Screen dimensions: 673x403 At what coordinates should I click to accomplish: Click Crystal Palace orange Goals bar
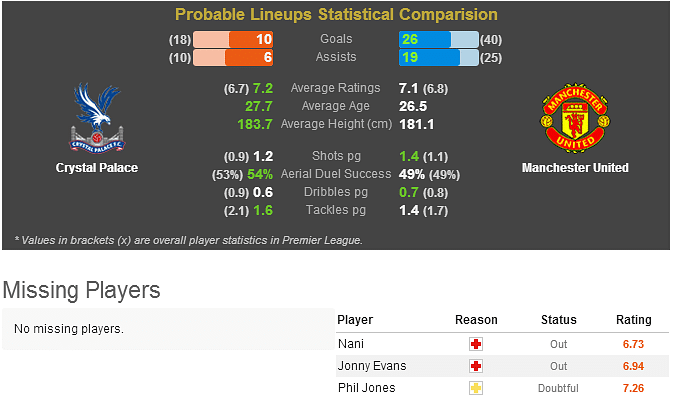[x=233, y=39]
